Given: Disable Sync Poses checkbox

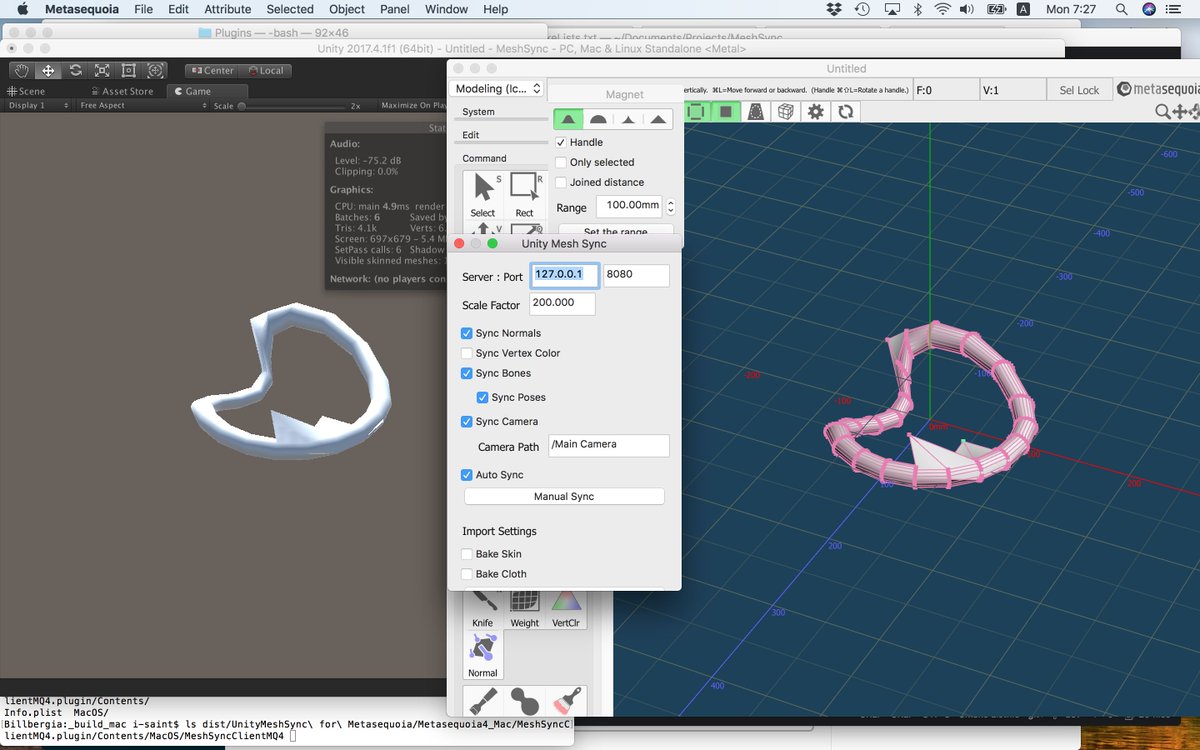Looking at the screenshot, I should 483,397.
